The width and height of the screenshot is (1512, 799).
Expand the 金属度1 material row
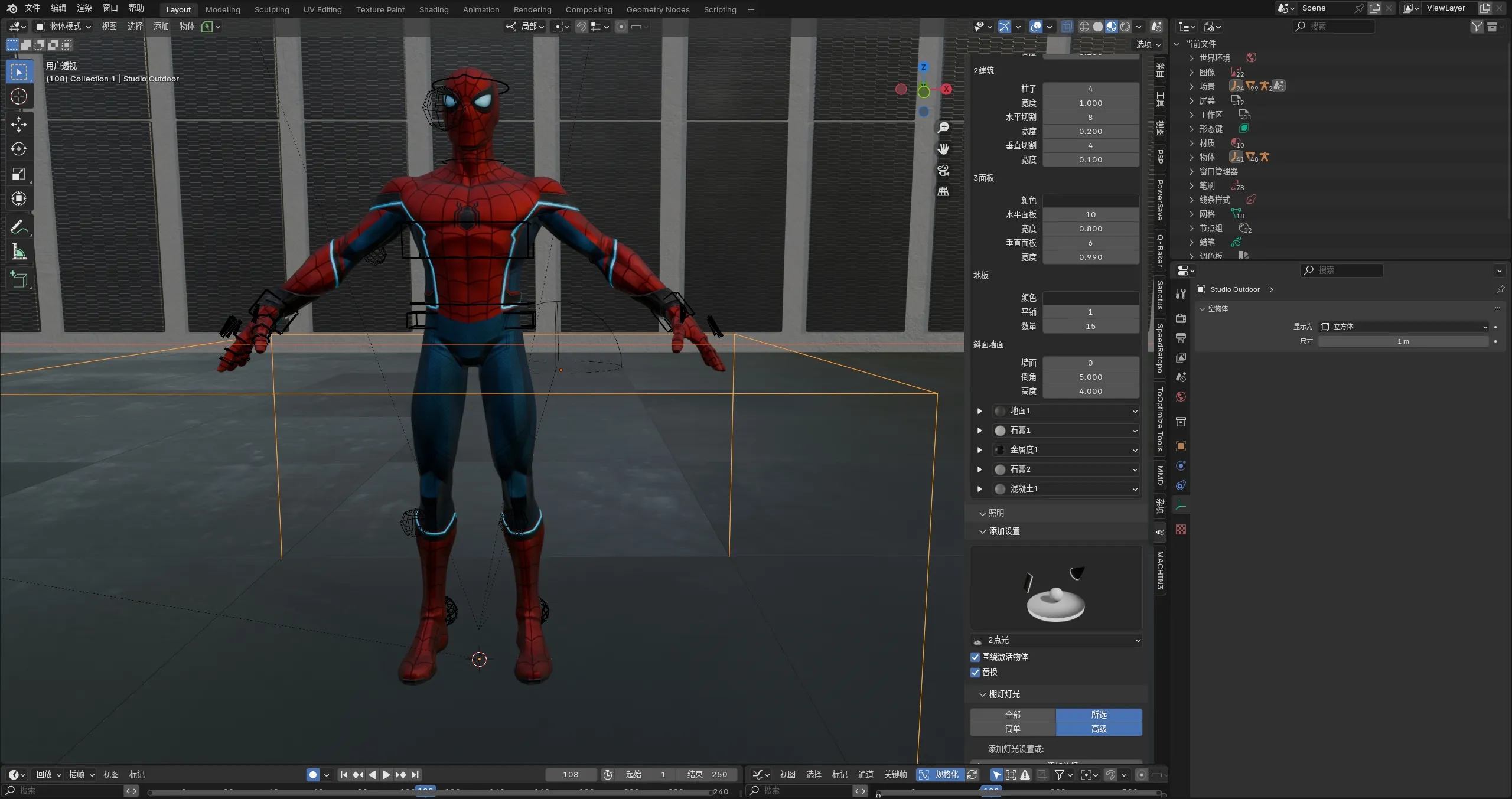979,450
